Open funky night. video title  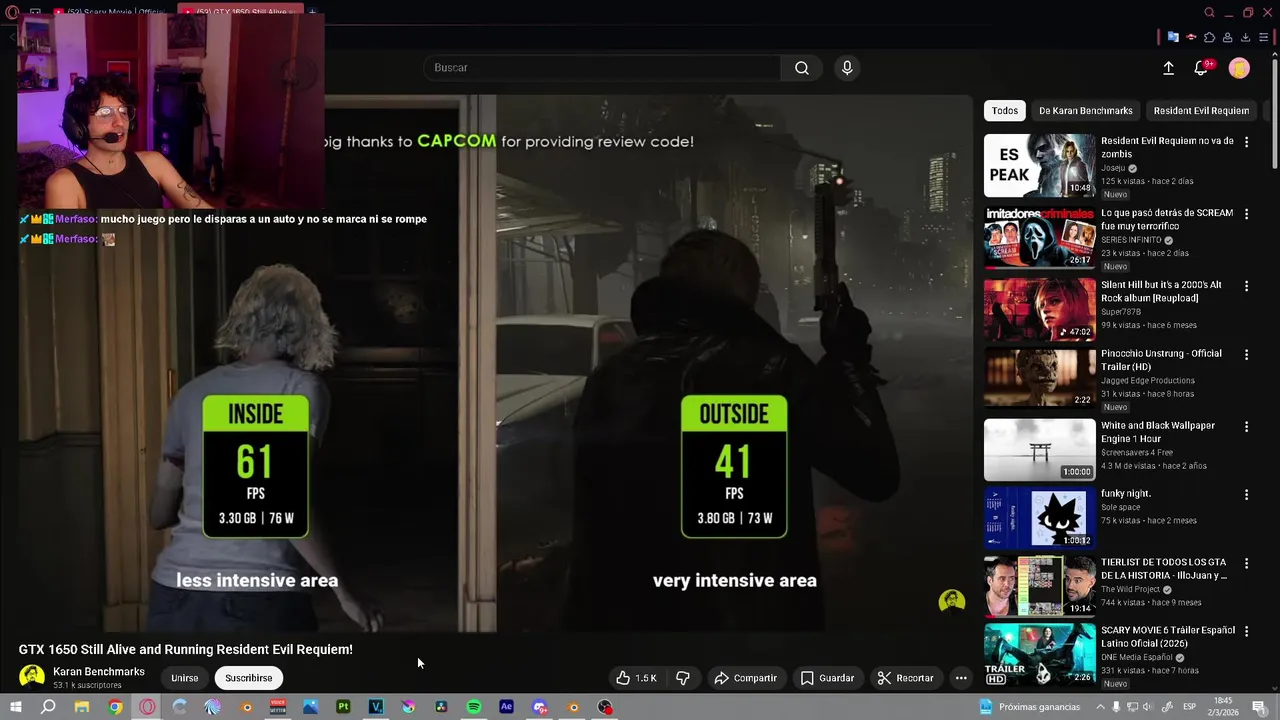[1126, 494]
